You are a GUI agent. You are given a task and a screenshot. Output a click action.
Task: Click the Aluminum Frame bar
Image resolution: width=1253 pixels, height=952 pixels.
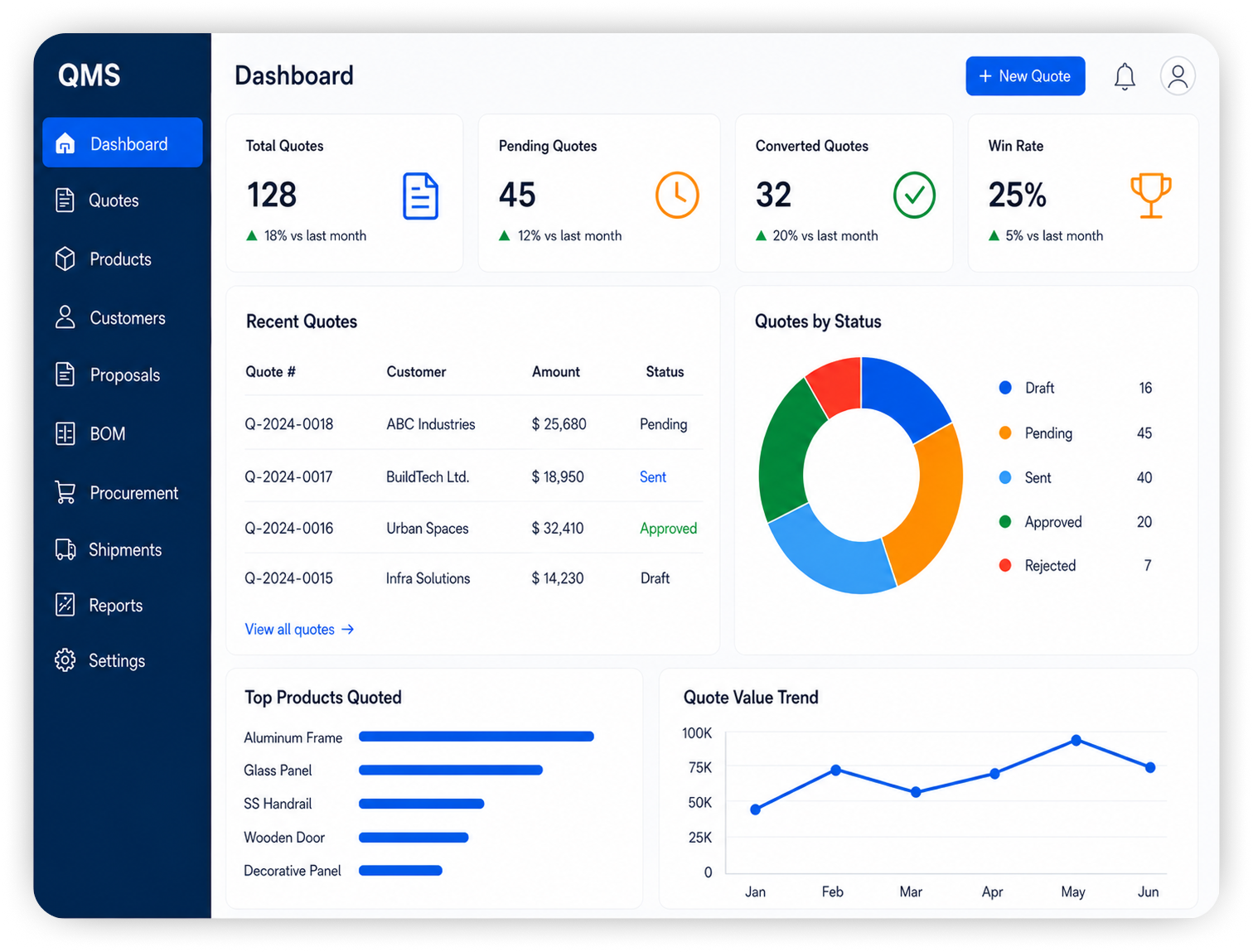[x=477, y=737]
